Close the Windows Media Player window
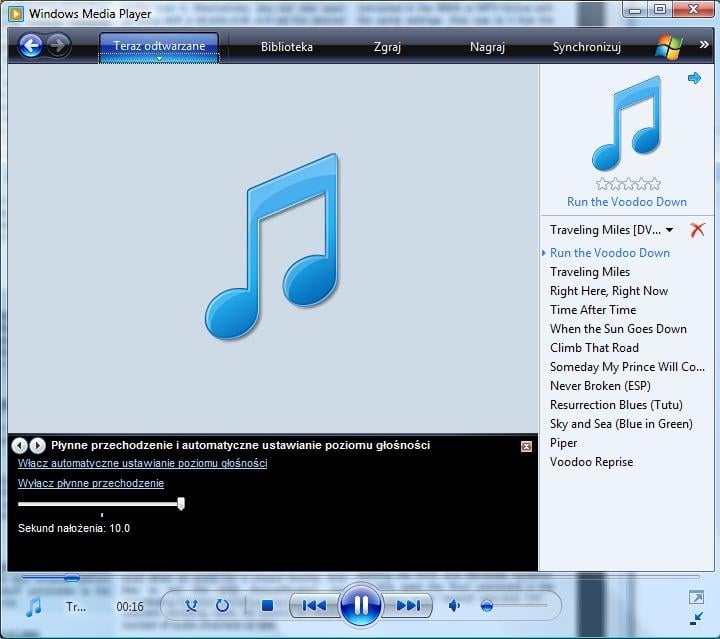The image size is (720, 639). 693,10
